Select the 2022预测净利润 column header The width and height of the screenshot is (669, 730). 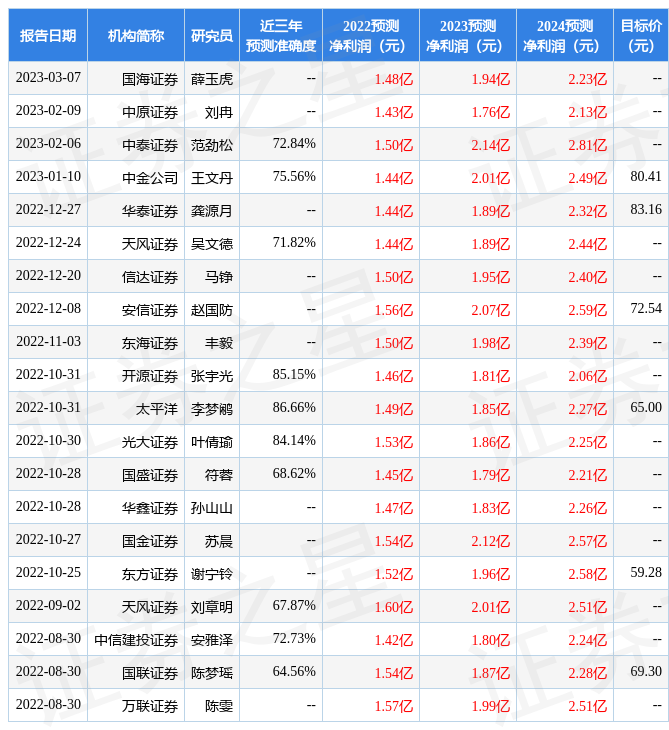[x=370, y=36]
